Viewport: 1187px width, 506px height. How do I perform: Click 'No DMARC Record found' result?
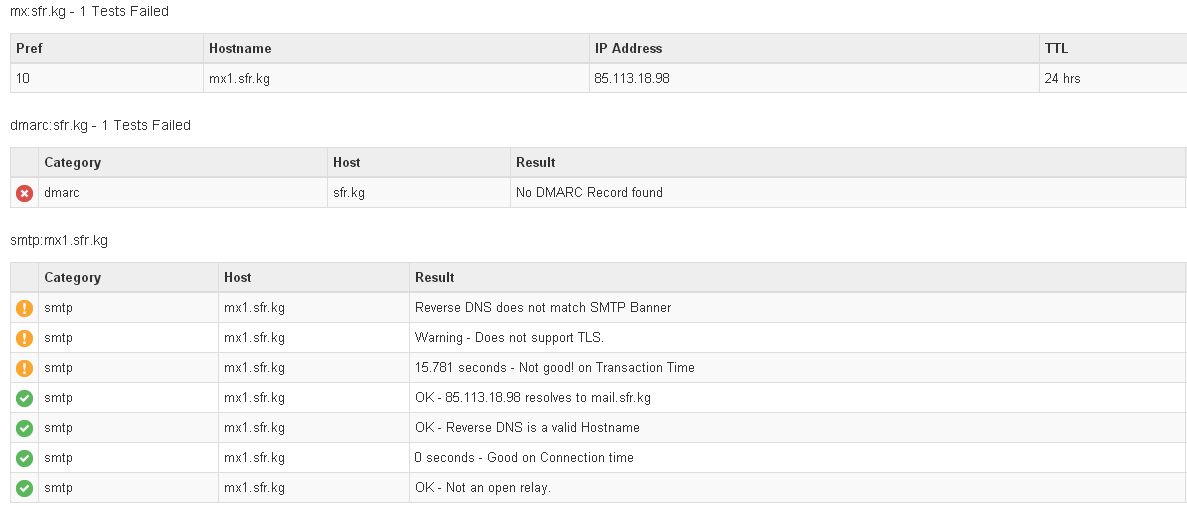589,192
